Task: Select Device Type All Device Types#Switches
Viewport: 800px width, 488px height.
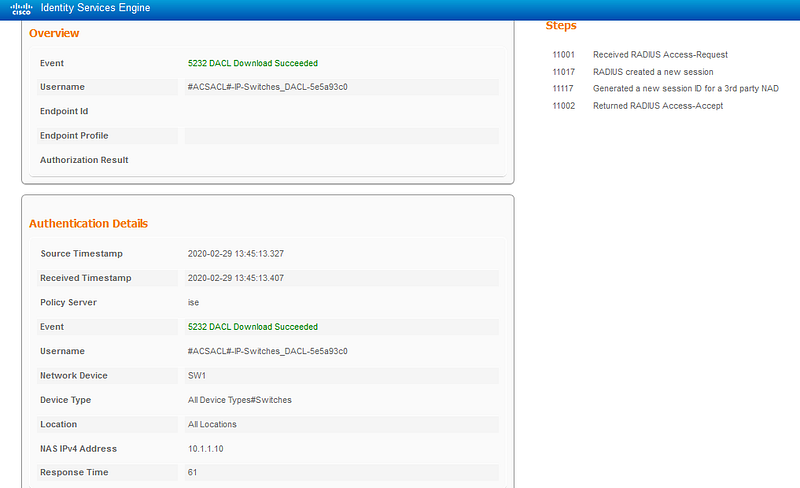Action: tap(240, 400)
